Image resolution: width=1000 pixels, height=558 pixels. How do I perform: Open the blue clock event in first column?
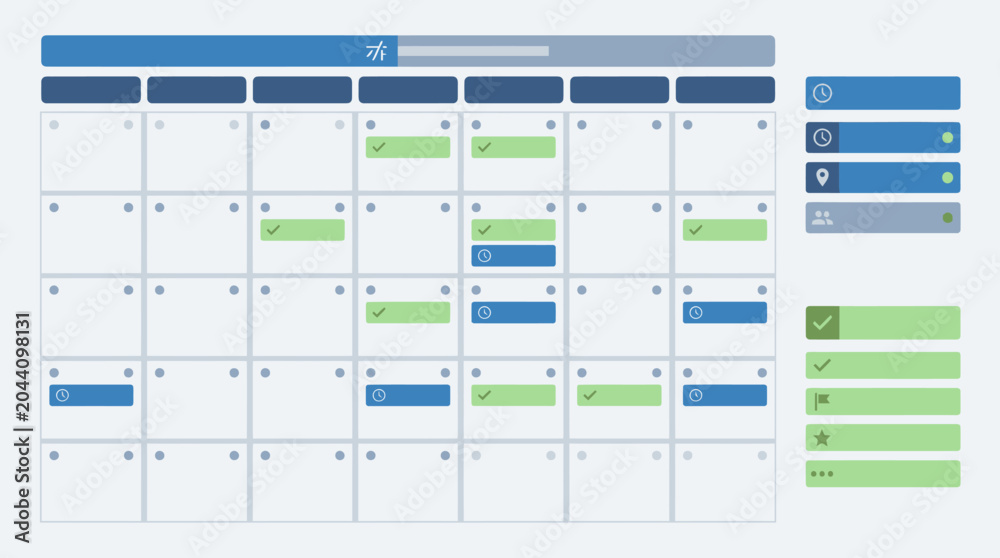pos(91,395)
